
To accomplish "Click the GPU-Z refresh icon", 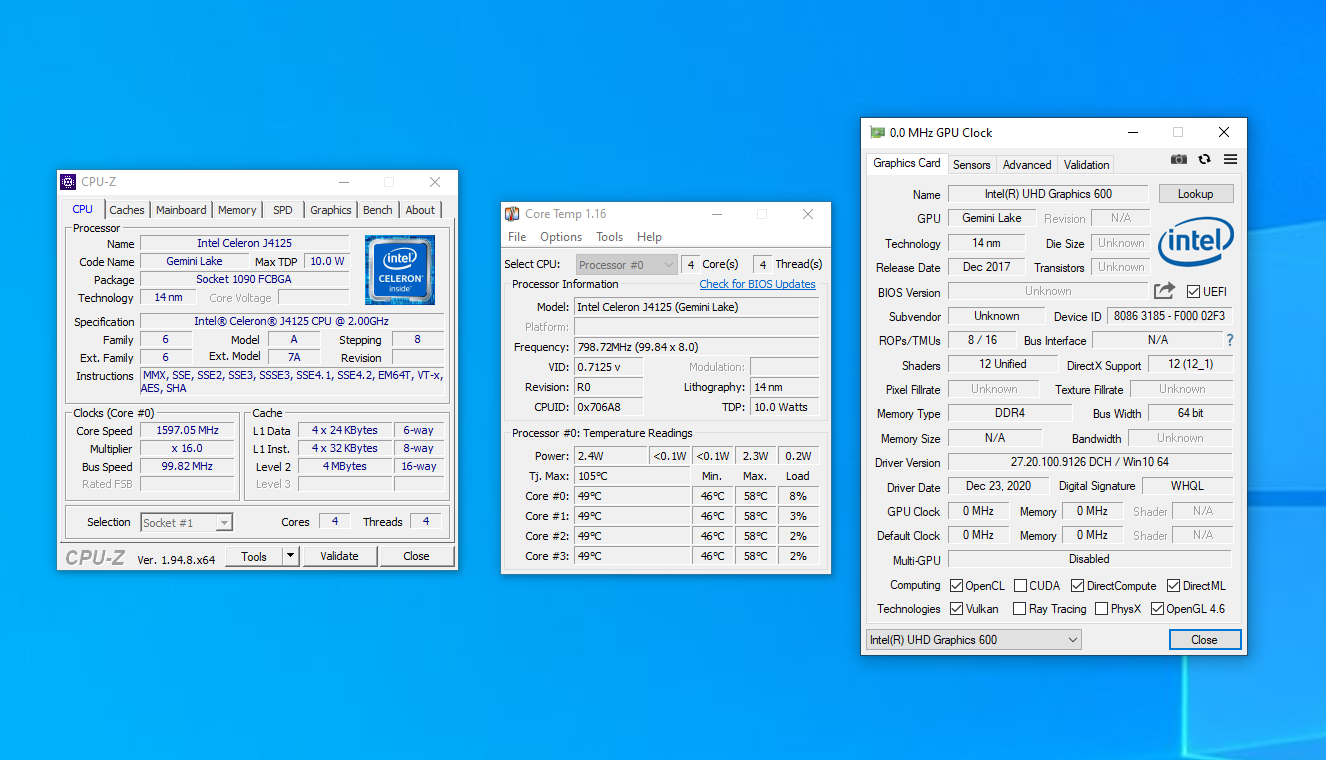I will (1205, 160).
